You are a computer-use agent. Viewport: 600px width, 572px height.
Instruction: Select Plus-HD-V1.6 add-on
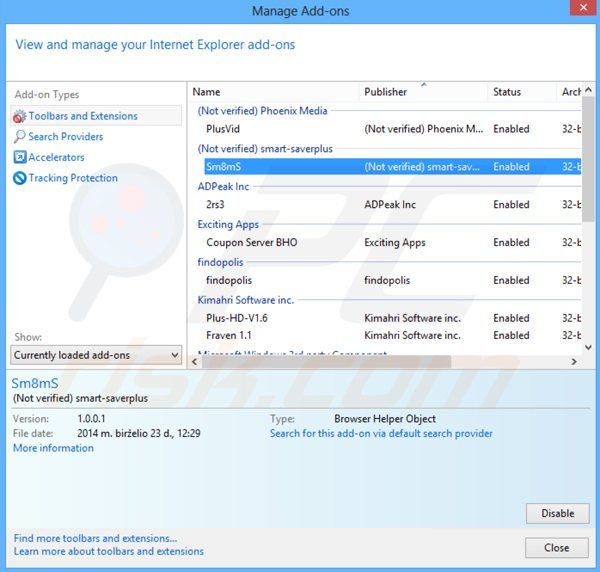coord(236,318)
